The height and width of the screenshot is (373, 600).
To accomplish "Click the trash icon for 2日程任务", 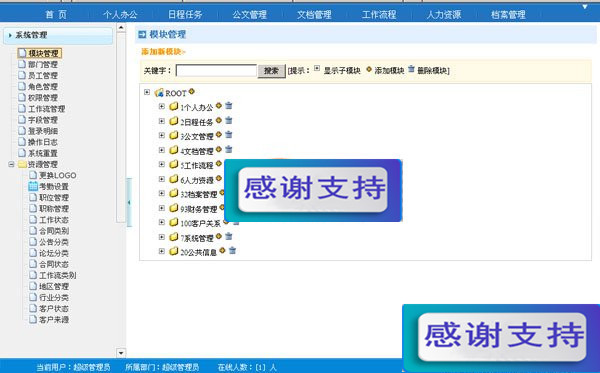I will click(x=228, y=121).
